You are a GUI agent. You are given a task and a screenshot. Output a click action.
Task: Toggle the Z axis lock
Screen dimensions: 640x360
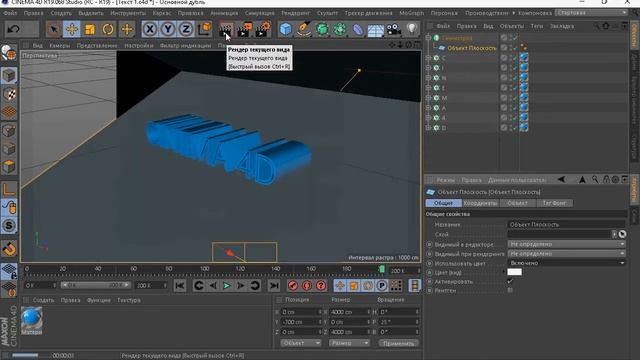tap(186, 29)
